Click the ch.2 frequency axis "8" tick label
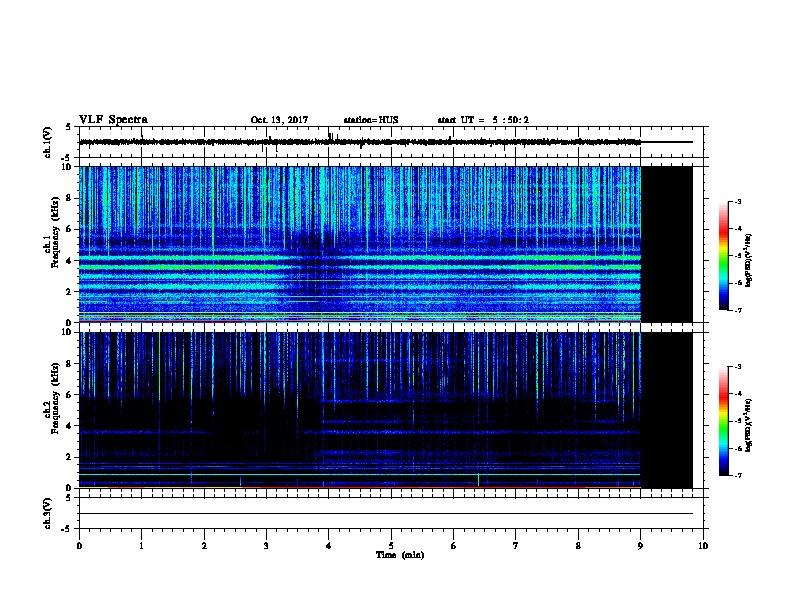 (x=69, y=364)
